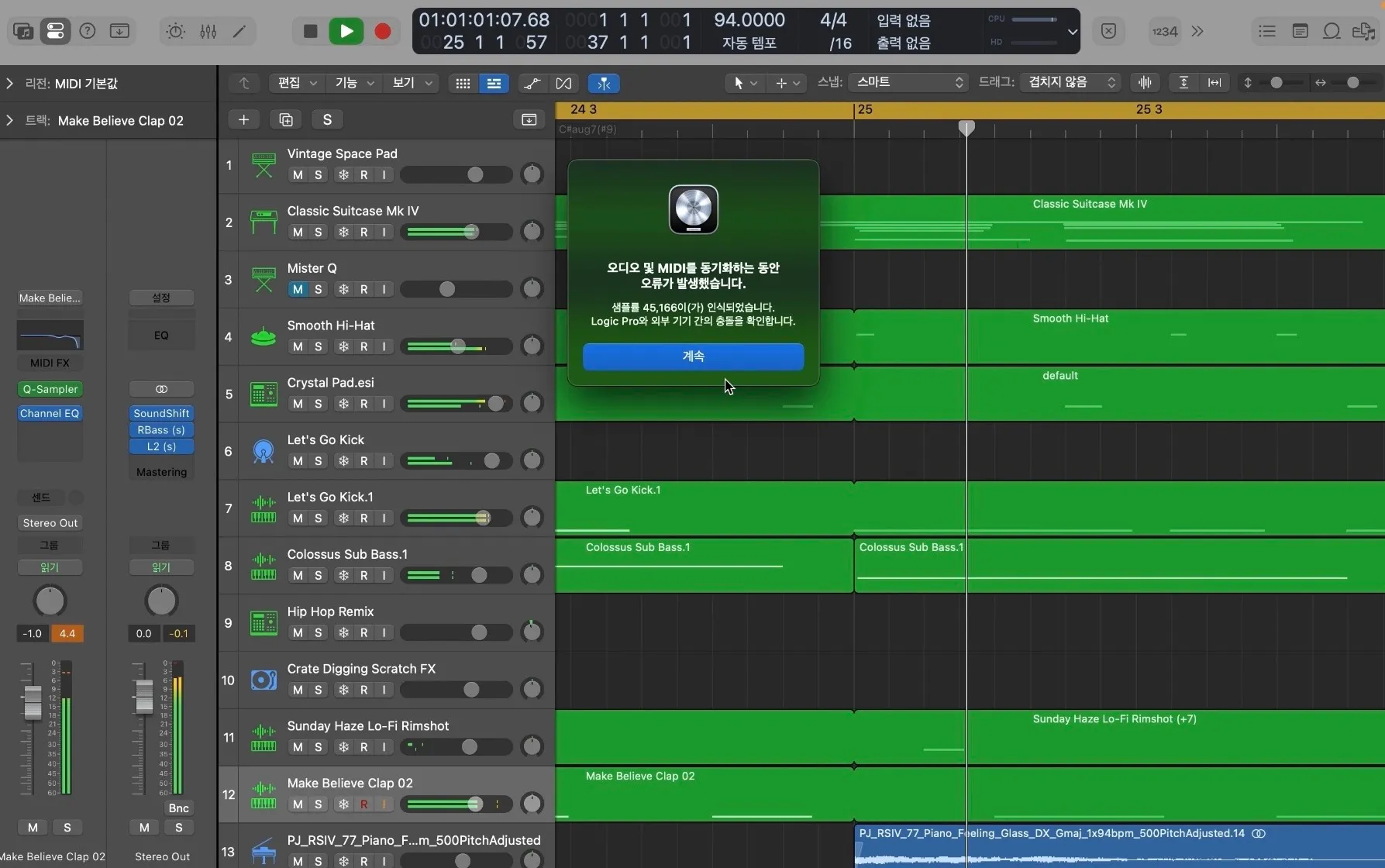The height and width of the screenshot is (868, 1385).
Task: Open the 기능 menu
Action: pos(354,83)
